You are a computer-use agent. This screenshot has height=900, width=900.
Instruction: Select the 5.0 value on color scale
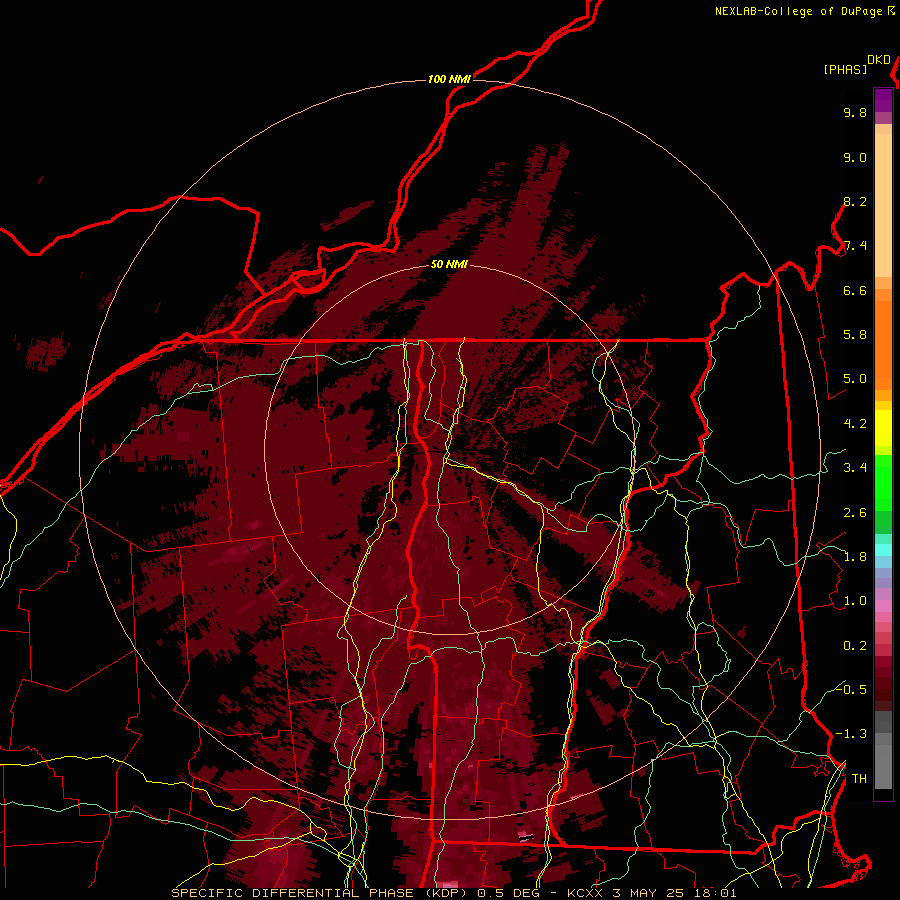(x=855, y=379)
